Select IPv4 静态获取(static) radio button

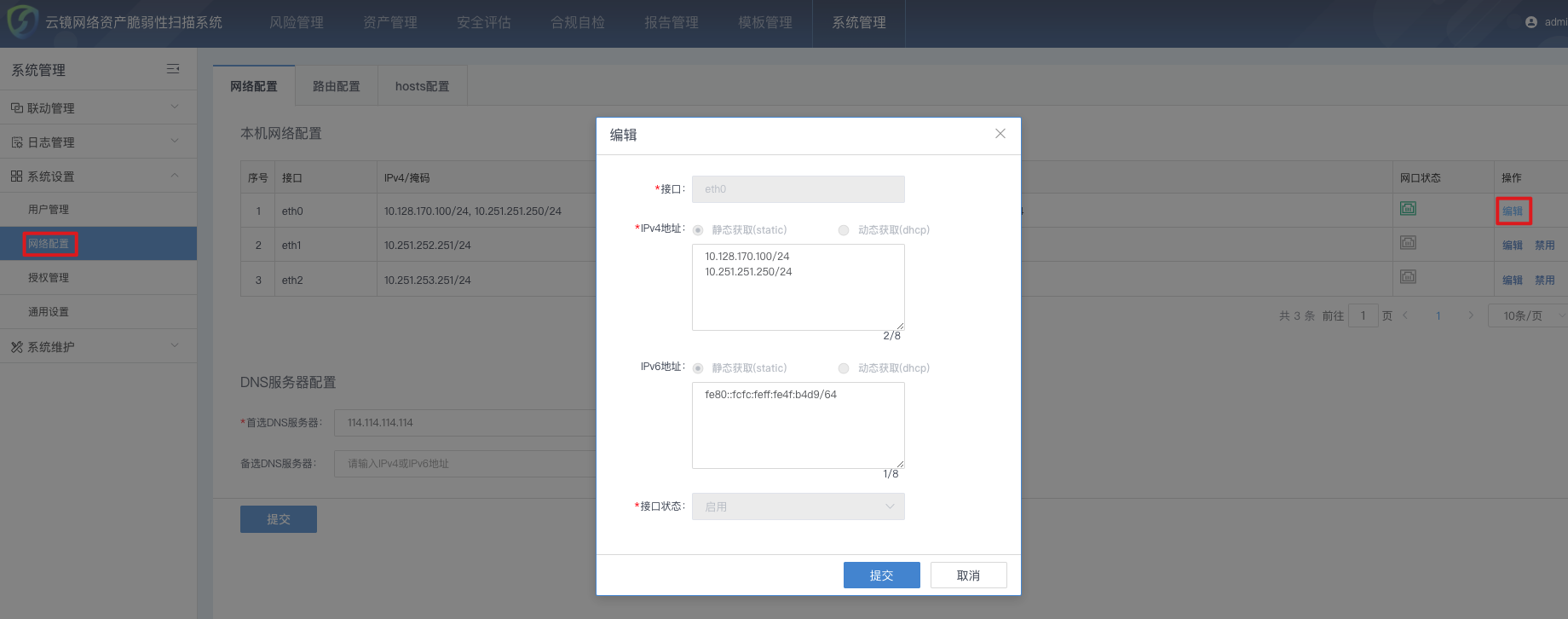pyautogui.click(x=698, y=230)
